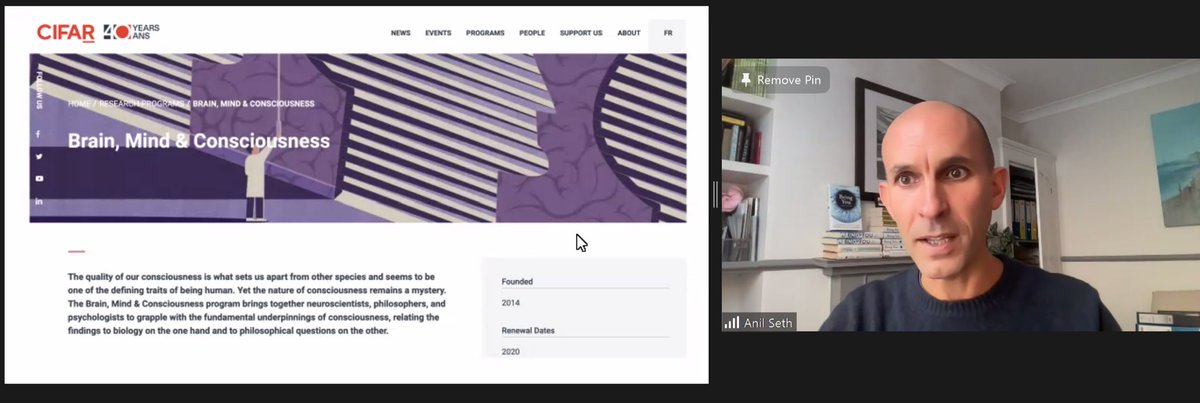1200x403 pixels.
Task: Click the divider handle between share and video
Action: (x=715, y=194)
